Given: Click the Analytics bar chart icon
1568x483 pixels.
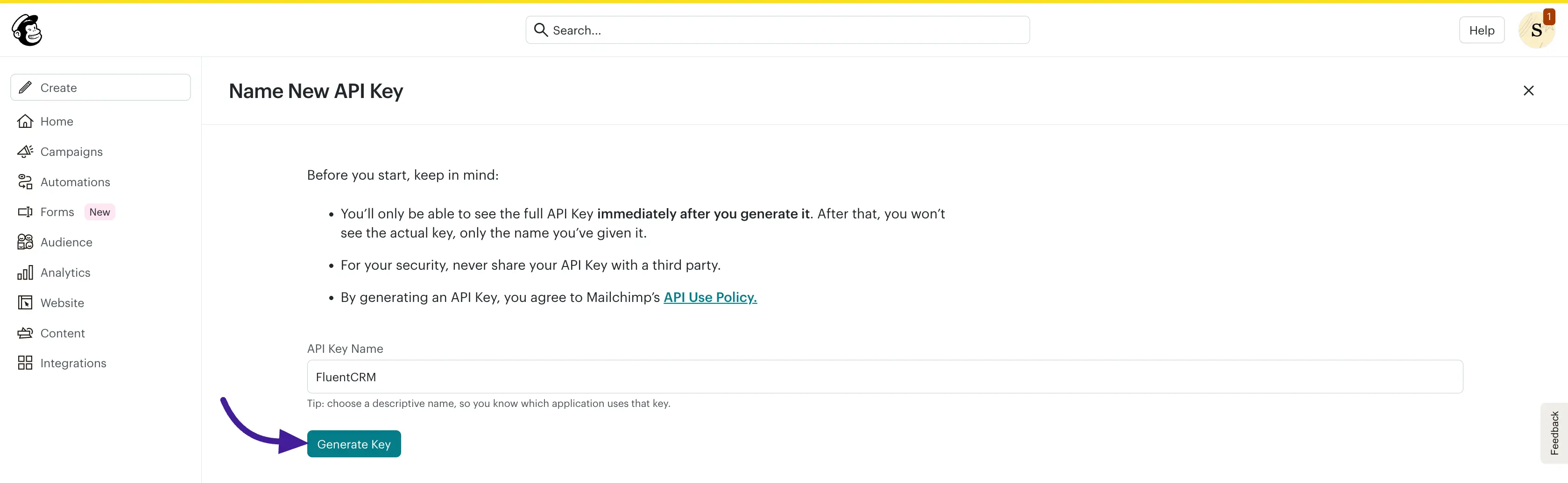Looking at the screenshot, I should click(x=25, y=273).
